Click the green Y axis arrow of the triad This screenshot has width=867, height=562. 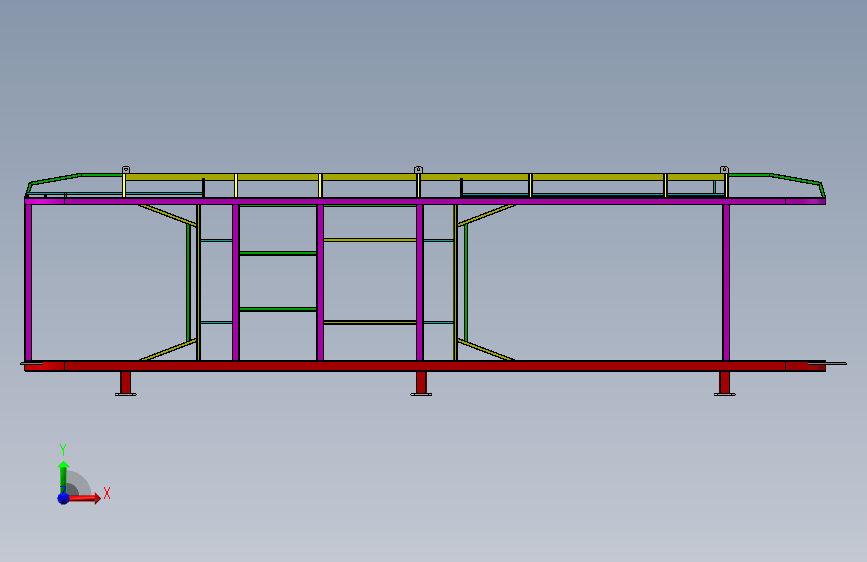(x=63, y=476)
